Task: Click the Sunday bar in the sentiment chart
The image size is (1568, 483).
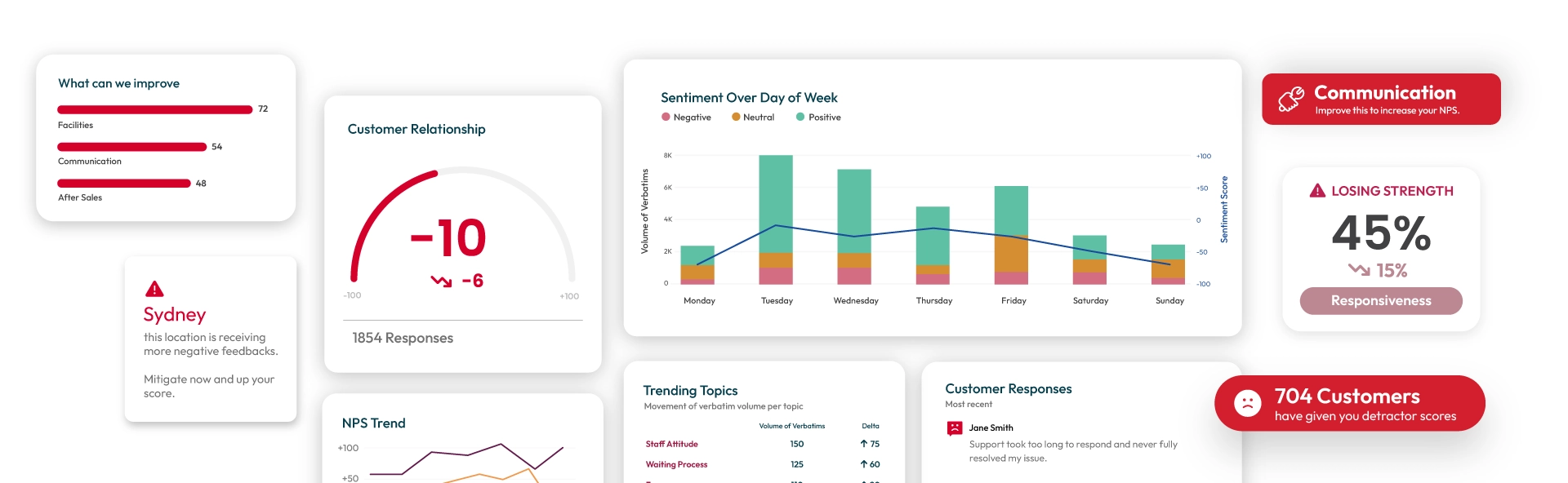Action: tap(1168, 264)
